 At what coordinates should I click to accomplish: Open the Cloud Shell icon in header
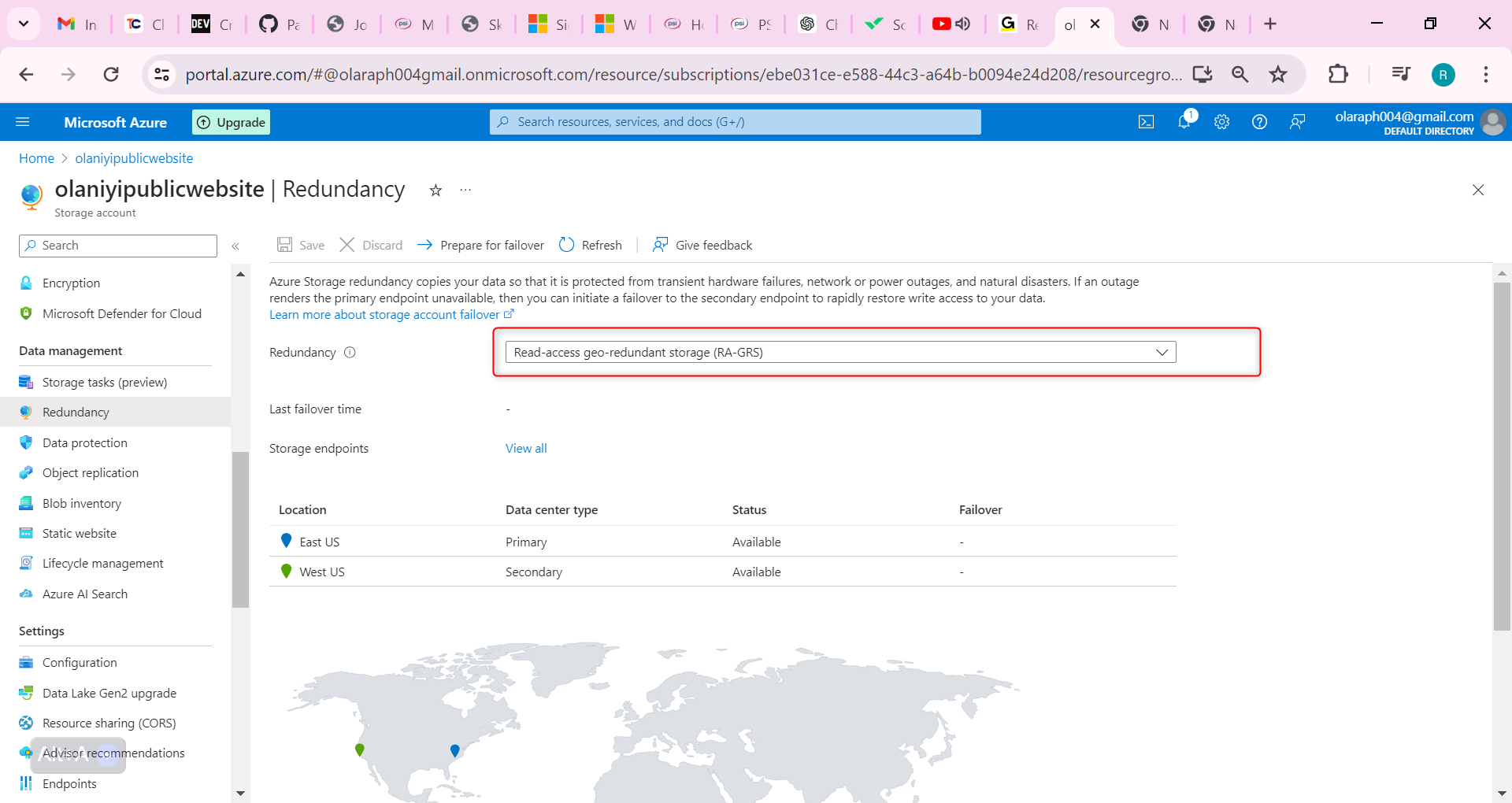coord(1146,122)
